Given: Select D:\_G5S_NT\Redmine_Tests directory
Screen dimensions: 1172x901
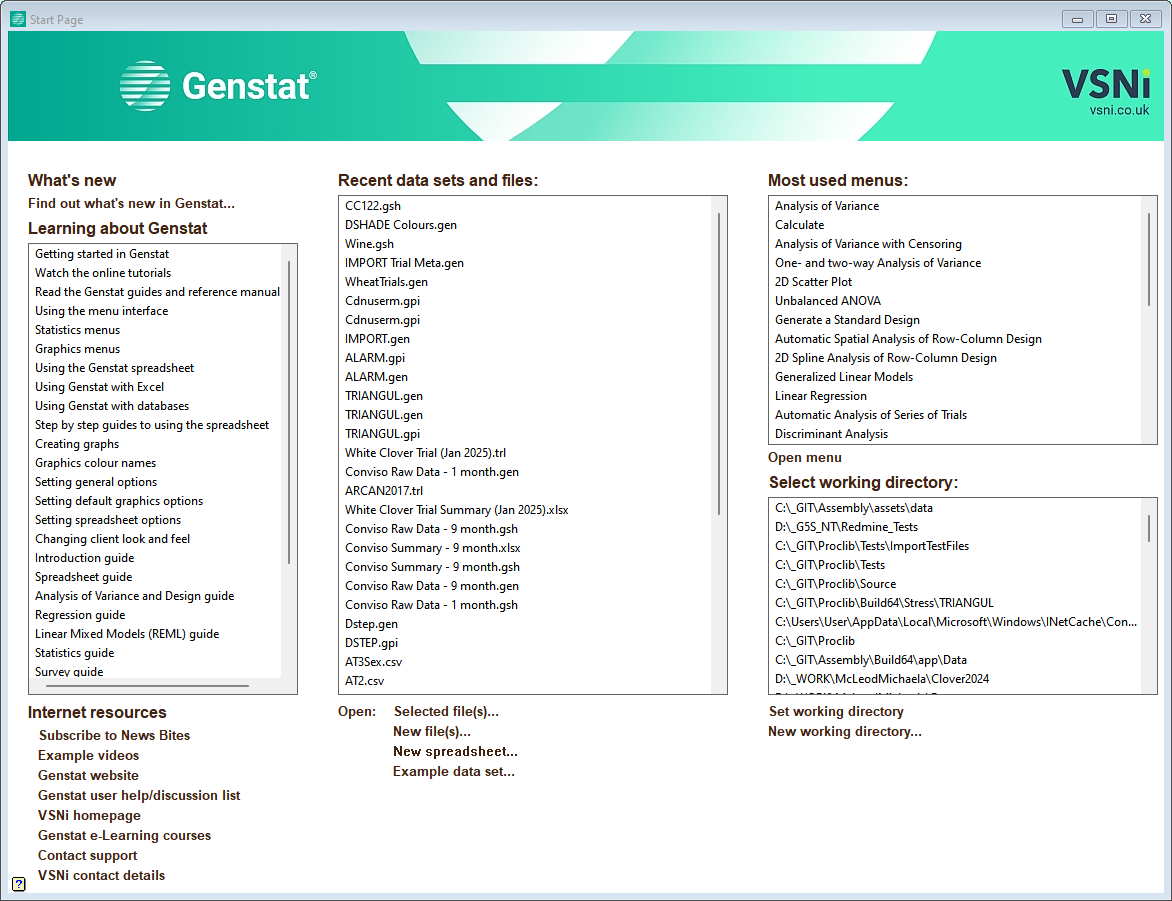Looking at the screenshot, I should (x=846, y=527).
